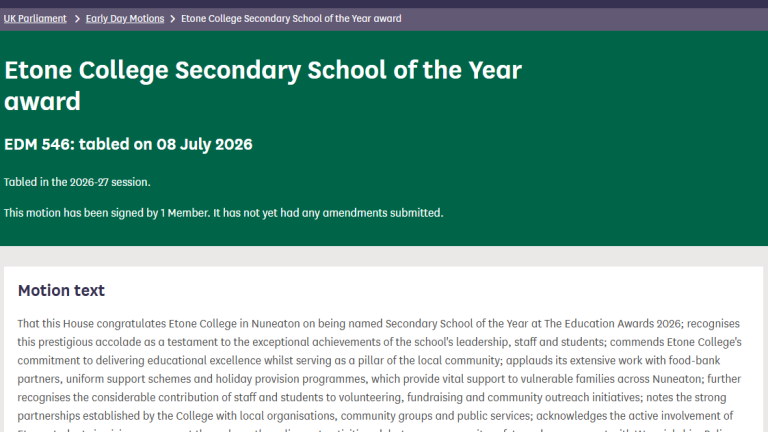Click the word award in the heading's second line

pos(42,101)
